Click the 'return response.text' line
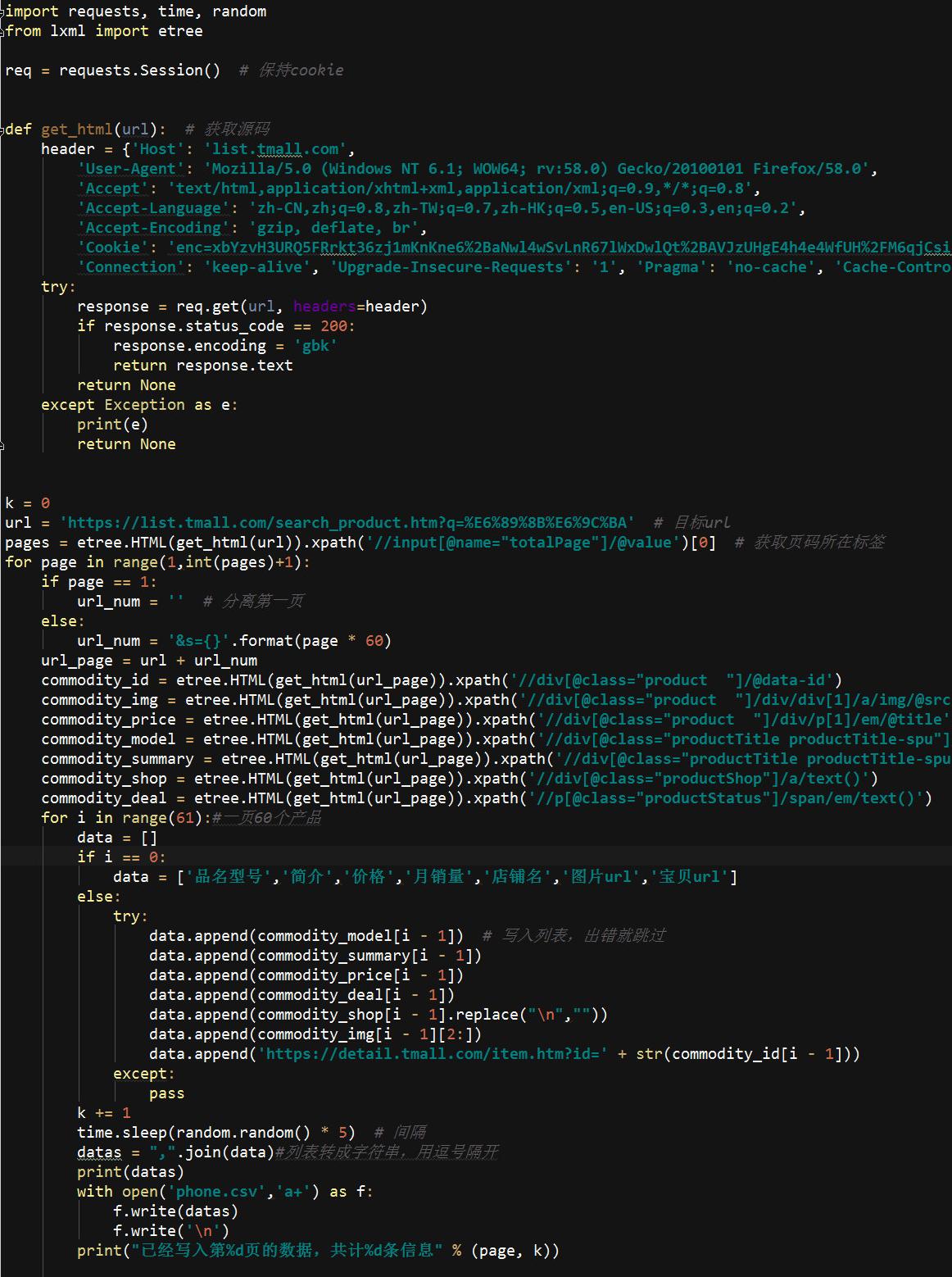Viewport: 952px width, 1277px height. tap(203, 366)
